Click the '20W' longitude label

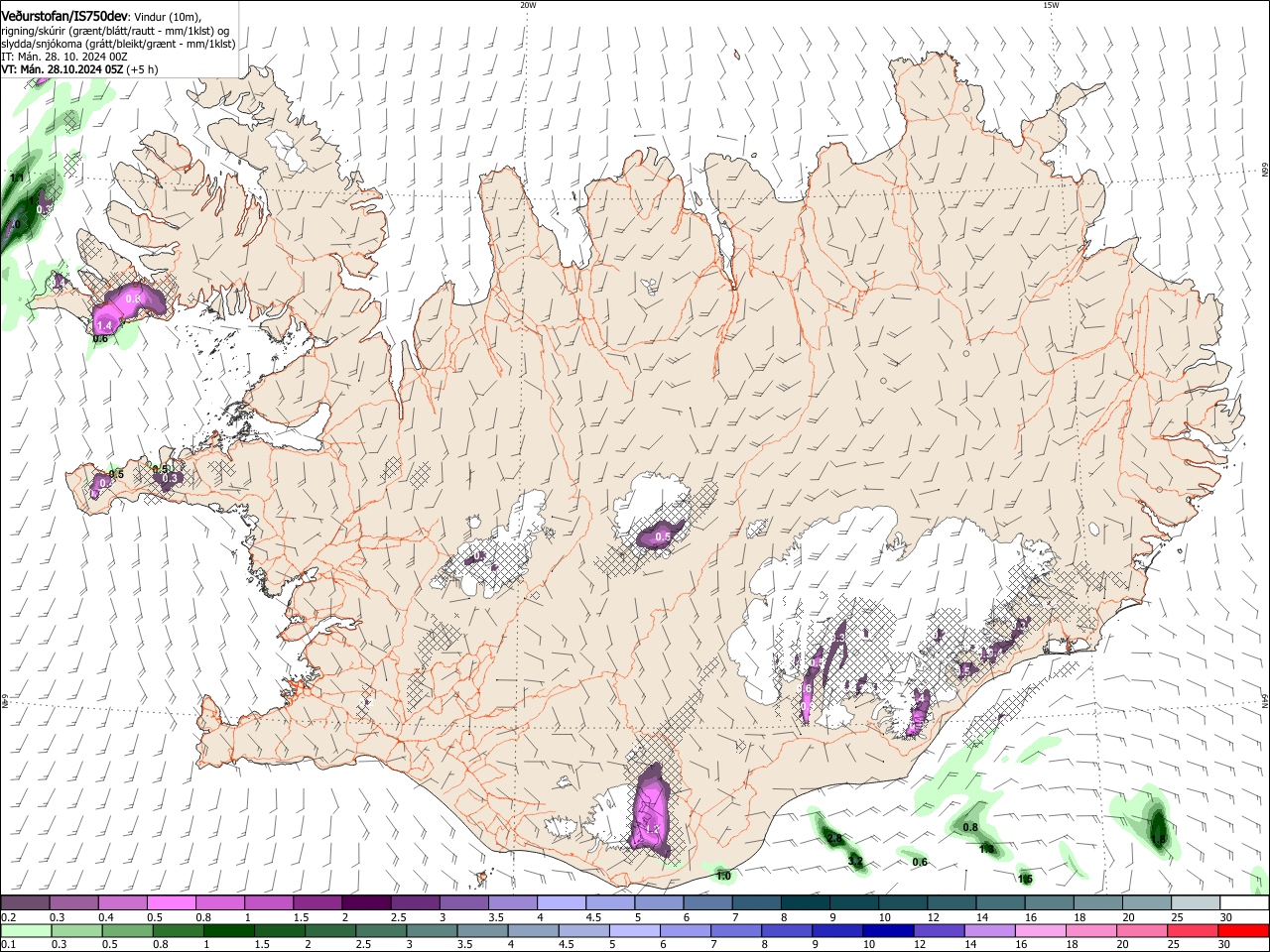coord(528,5)
